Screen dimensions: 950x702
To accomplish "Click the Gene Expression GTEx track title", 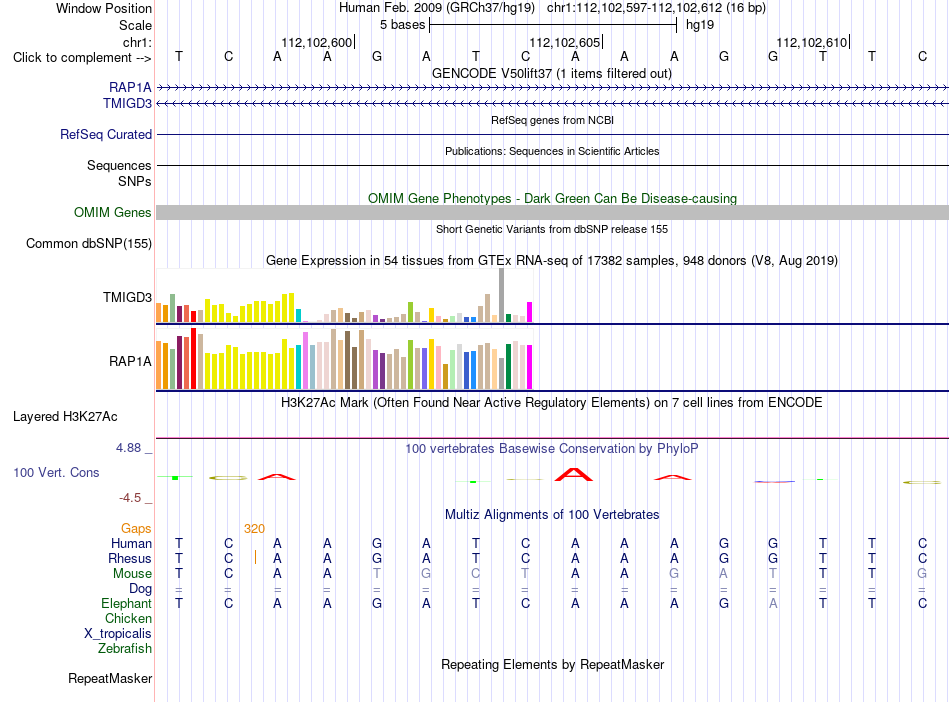I will [x=551, y=261].
